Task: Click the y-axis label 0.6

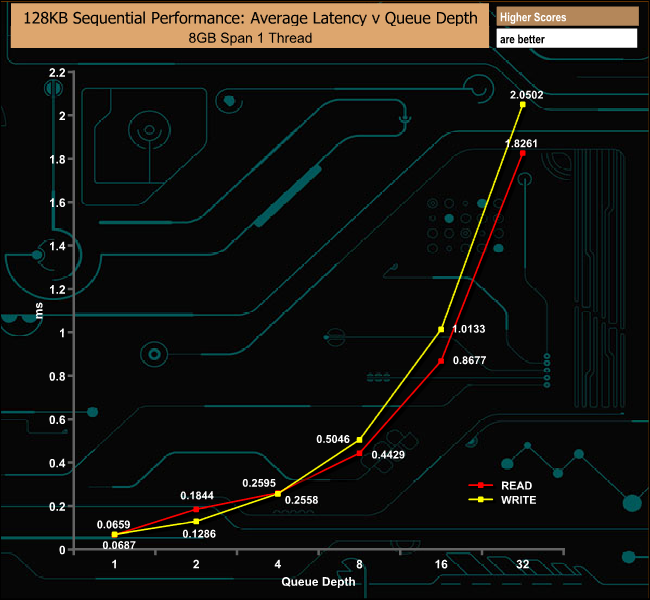Action: 58,420
